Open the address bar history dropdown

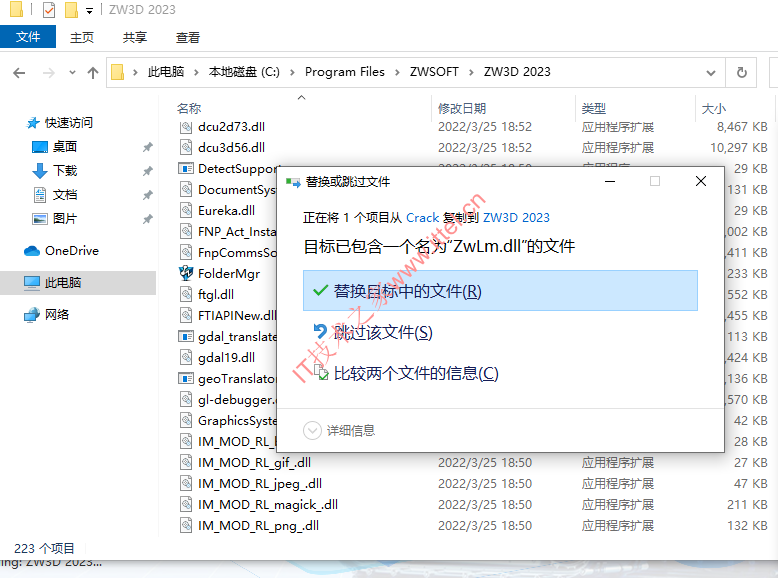(x=711, y=73)
